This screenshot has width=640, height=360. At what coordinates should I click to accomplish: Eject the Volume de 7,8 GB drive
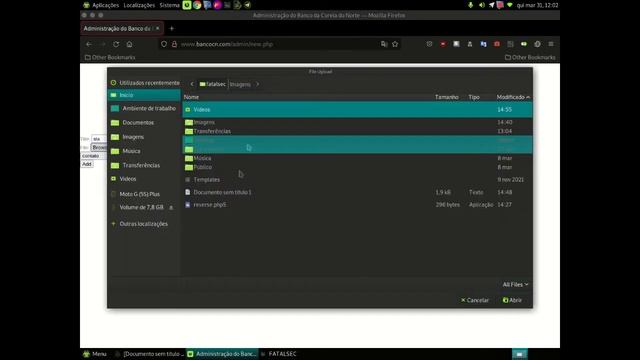tap(171, 208)
